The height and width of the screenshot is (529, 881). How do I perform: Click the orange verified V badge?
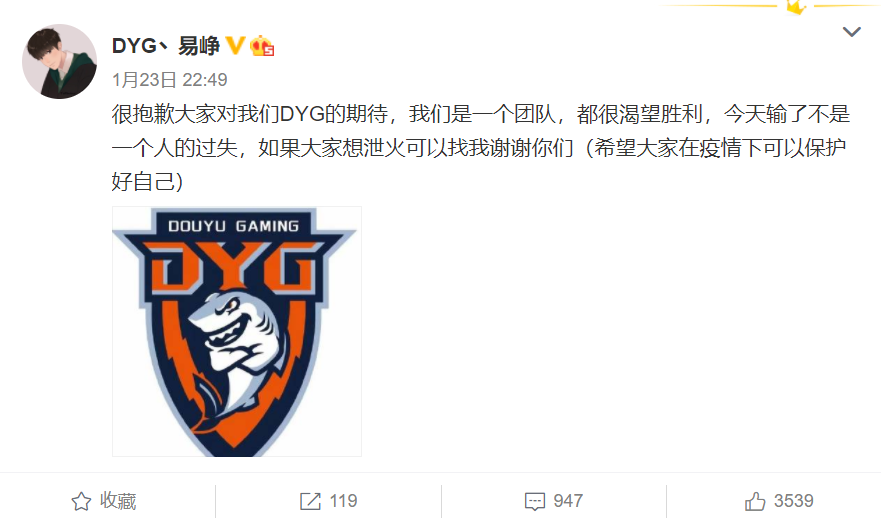(x=235, y=45)
